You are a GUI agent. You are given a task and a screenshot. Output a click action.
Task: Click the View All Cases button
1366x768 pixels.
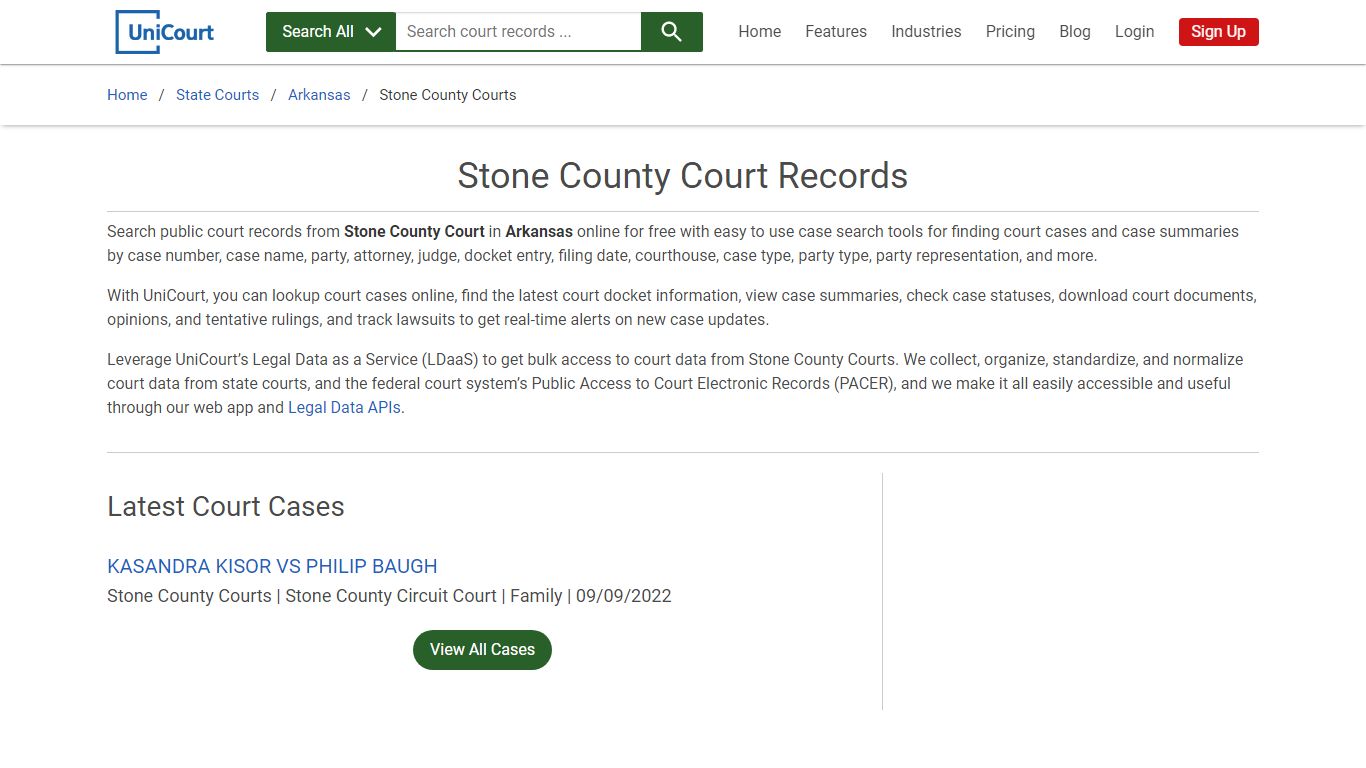(x=482, y=650)
